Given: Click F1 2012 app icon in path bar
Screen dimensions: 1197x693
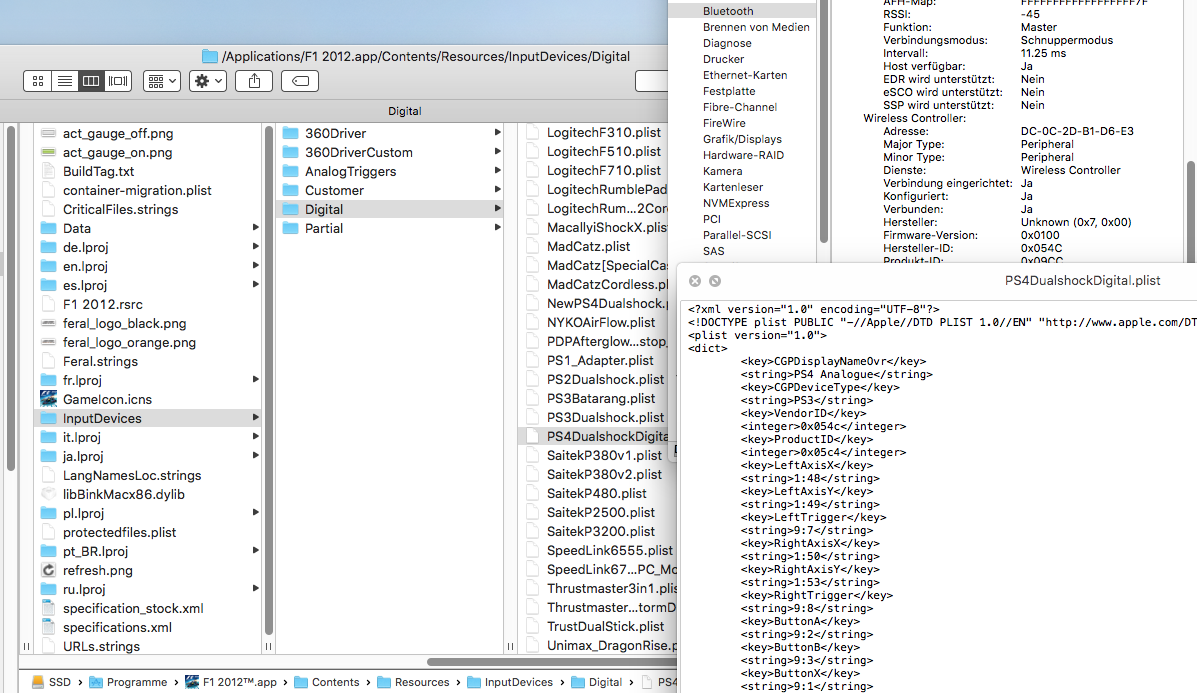Looking at the screenshot, I should [192, 682].
